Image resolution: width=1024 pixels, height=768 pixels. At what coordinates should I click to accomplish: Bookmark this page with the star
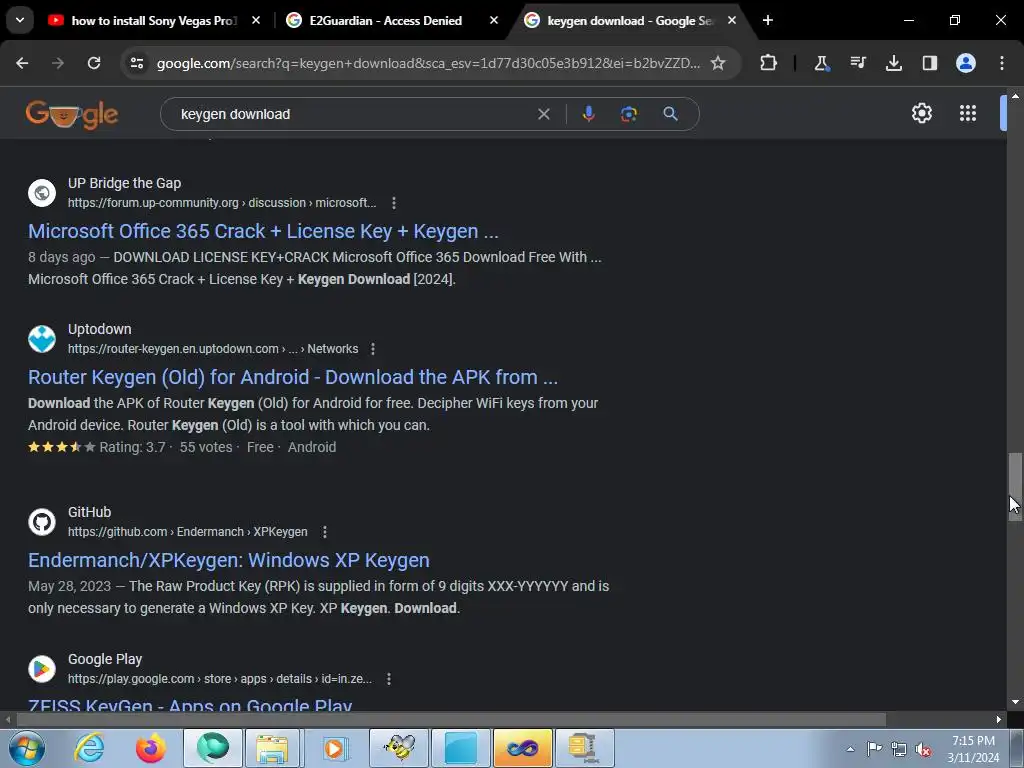coord(718,63)
